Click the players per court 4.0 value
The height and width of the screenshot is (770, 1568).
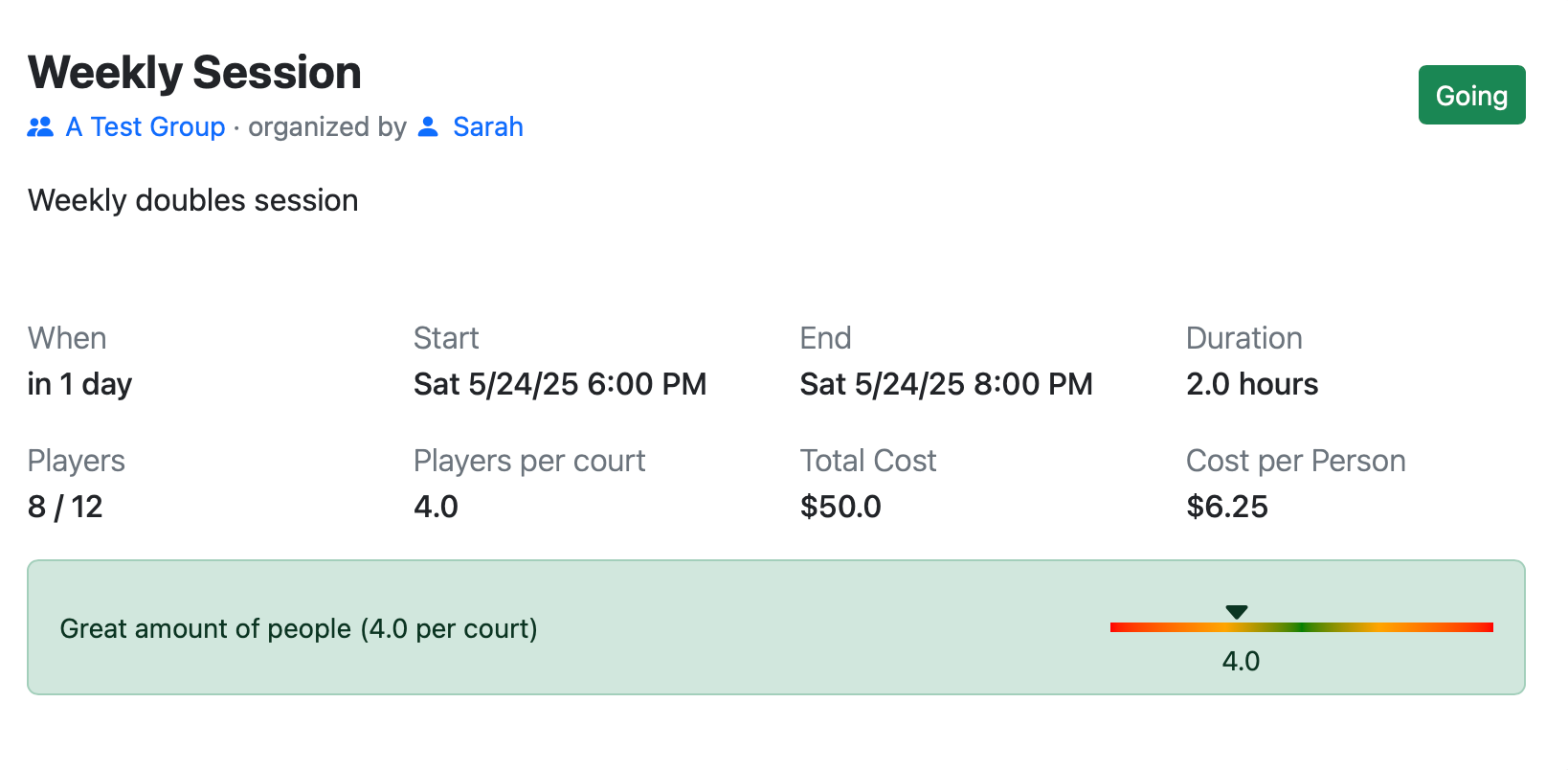pos(436,507)
